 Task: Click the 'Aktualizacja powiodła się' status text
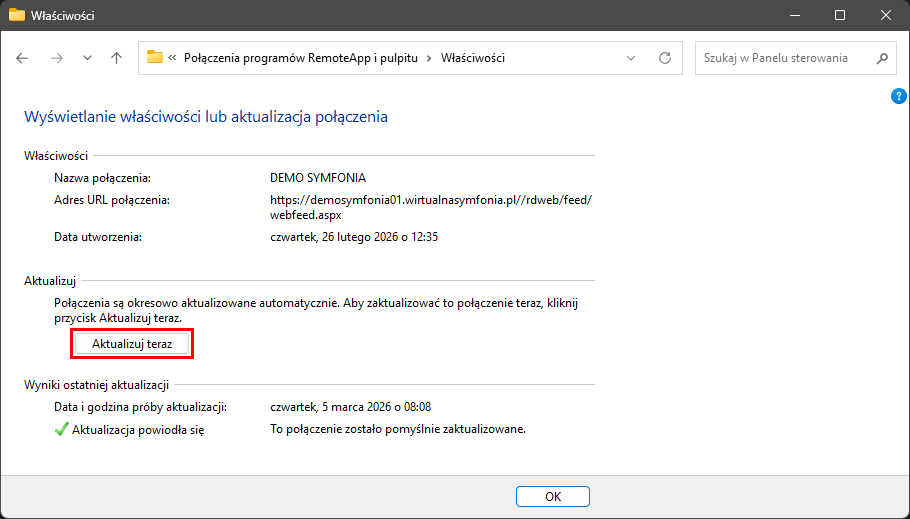point(138,430)
